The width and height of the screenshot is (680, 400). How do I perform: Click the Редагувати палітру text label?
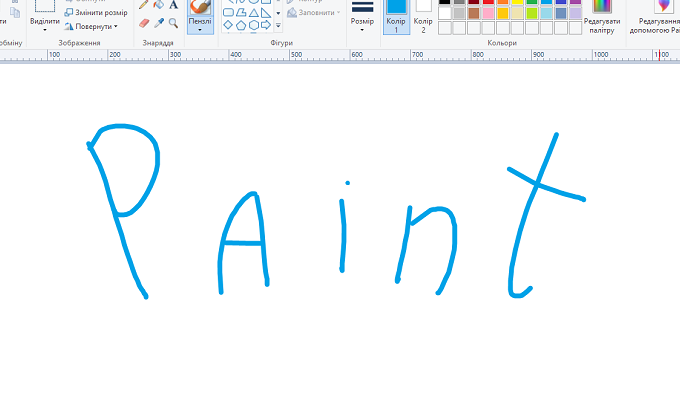click(x=602, y=26)
